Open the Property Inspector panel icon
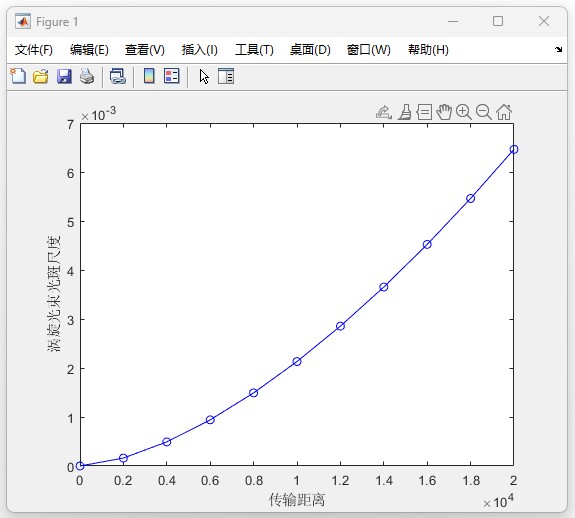The height and width of the screenshot is (518, 575). (226, 77)
